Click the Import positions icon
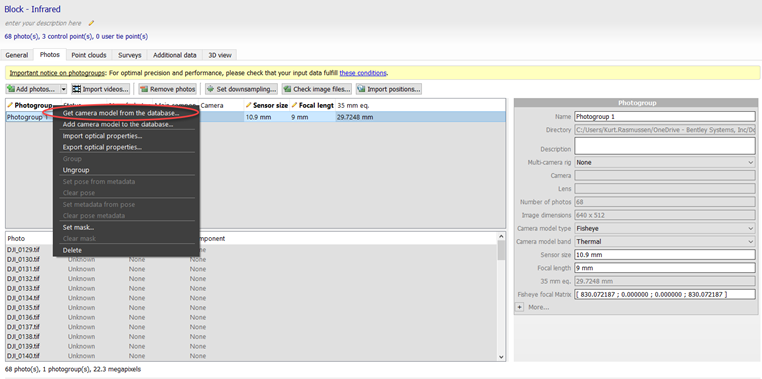This screenshot has height=379, width=762. [x=361, y=89]
